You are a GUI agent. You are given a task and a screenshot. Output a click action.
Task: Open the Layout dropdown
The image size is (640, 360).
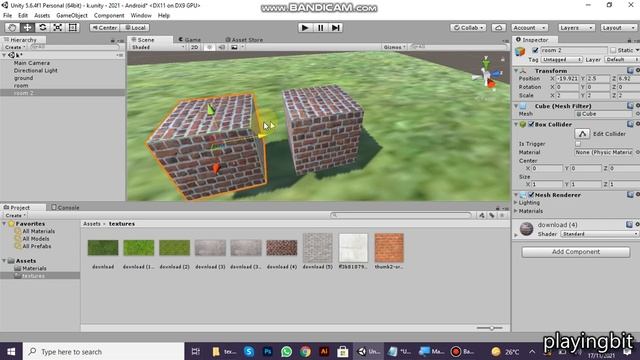click(x=618, y=27)
